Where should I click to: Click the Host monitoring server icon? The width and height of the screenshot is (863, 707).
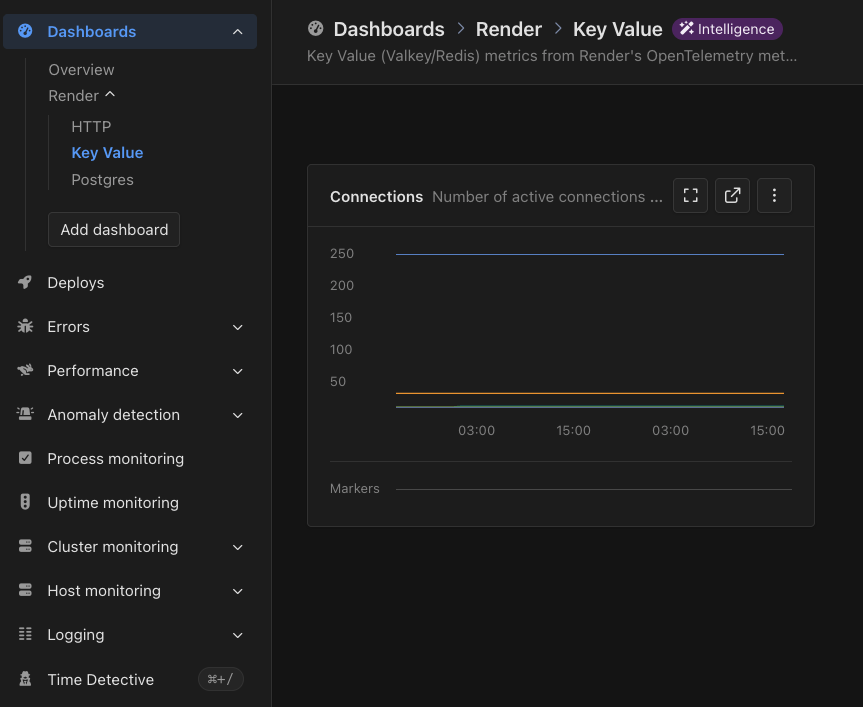[x=25, y=590]
